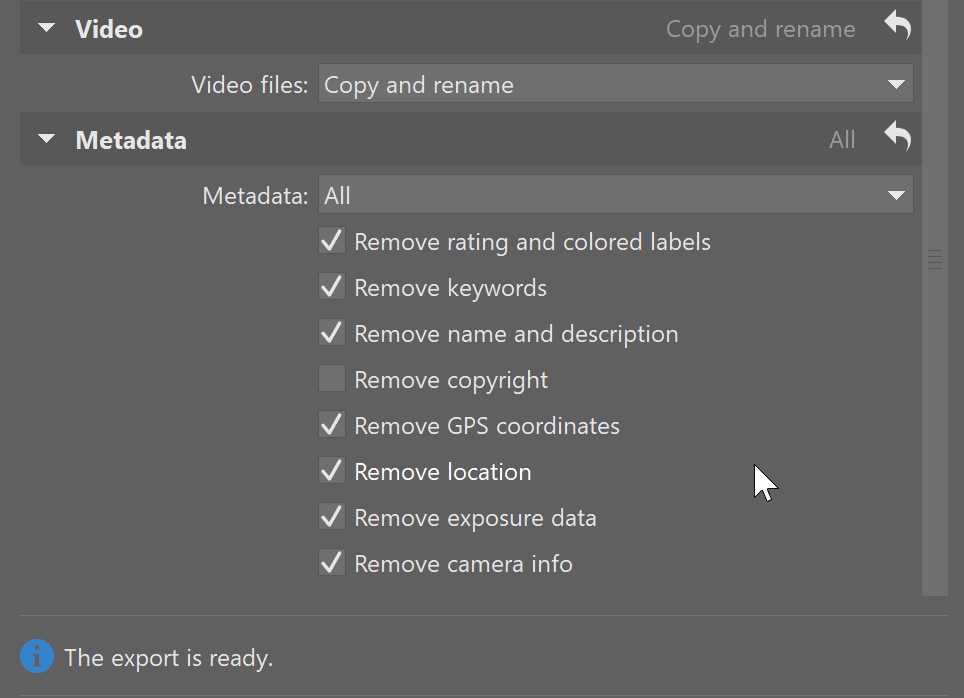
Task: Click the Video section header title
Action: click(x=109, y=29)
